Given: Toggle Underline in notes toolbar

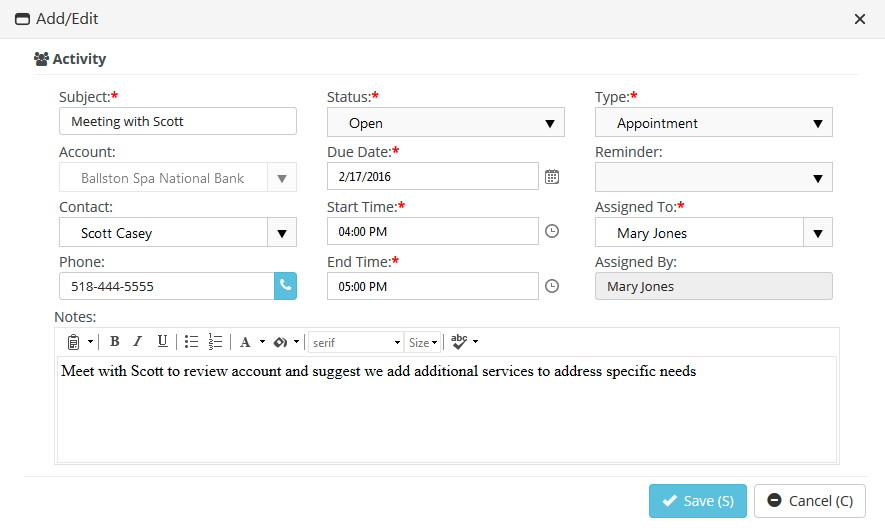Looking at the screenshot, I should pos(163,342).
